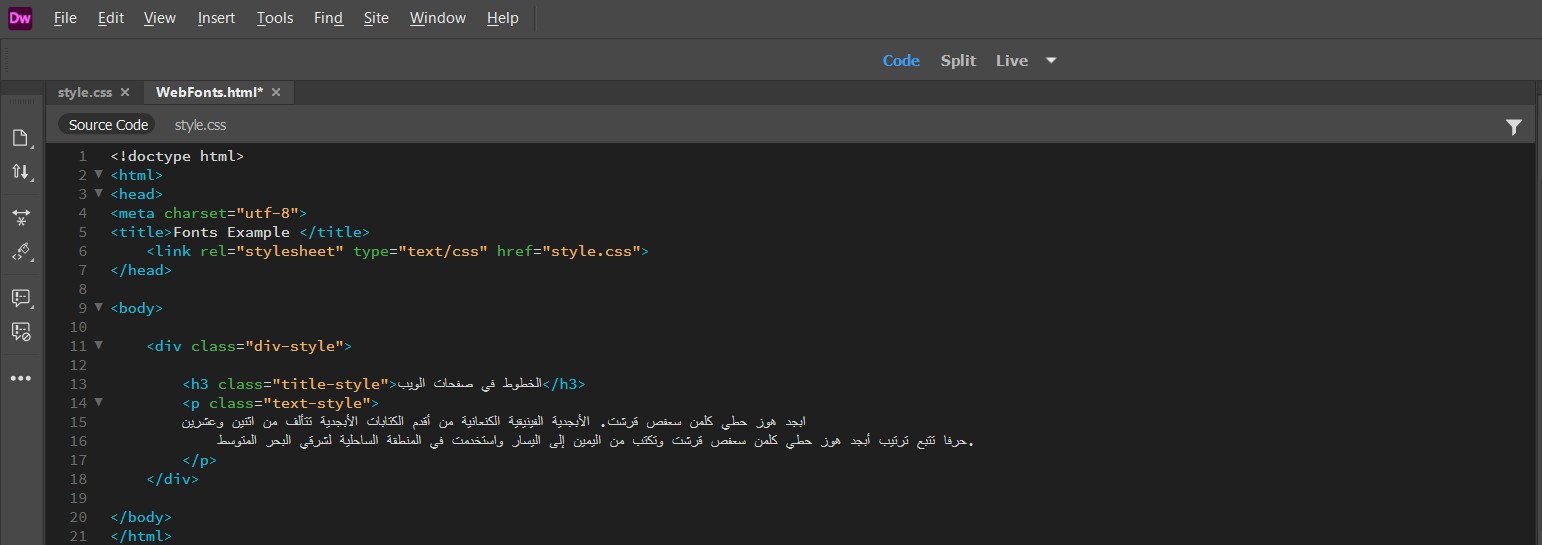This screenshot has width=1542, height=545.
Task: Close the WebFonts.html tab
Action: click(276, 92)
